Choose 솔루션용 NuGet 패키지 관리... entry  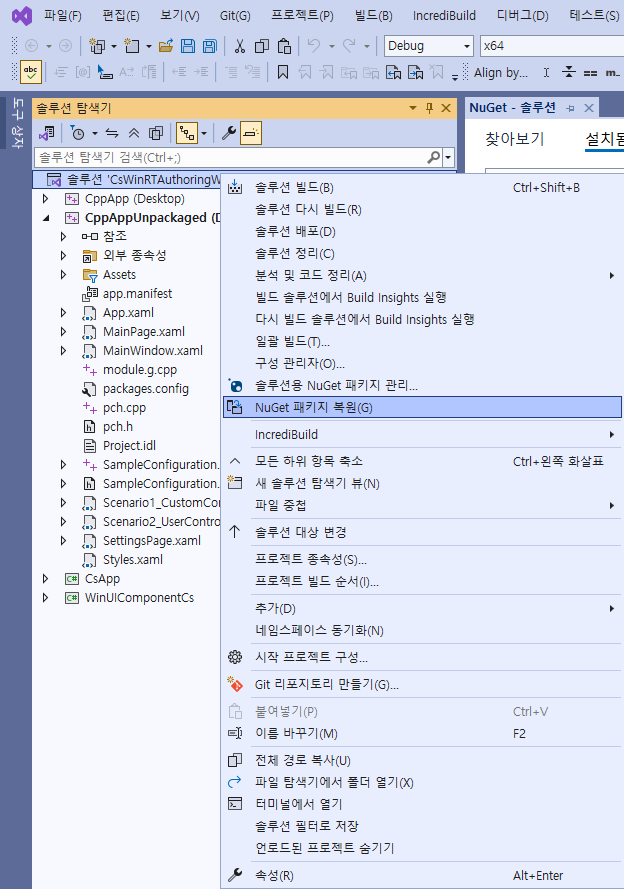(422, 386)
